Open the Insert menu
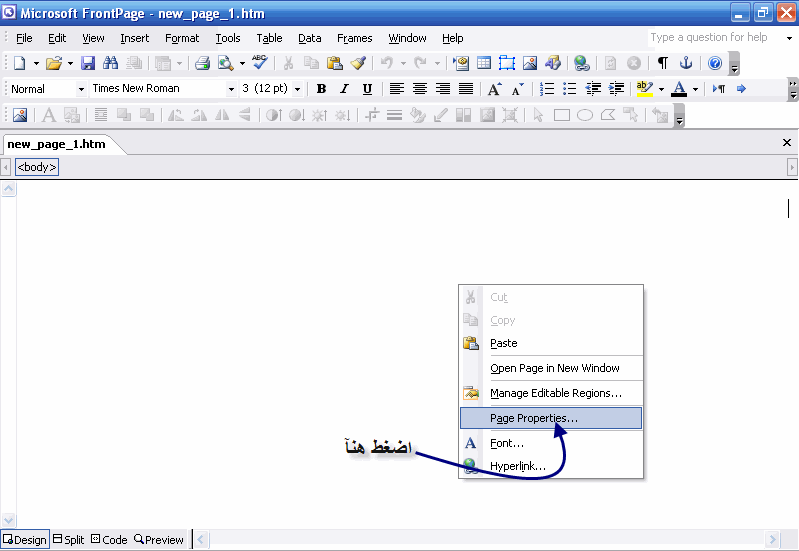 pyautogui.click(x=135, y=38)
